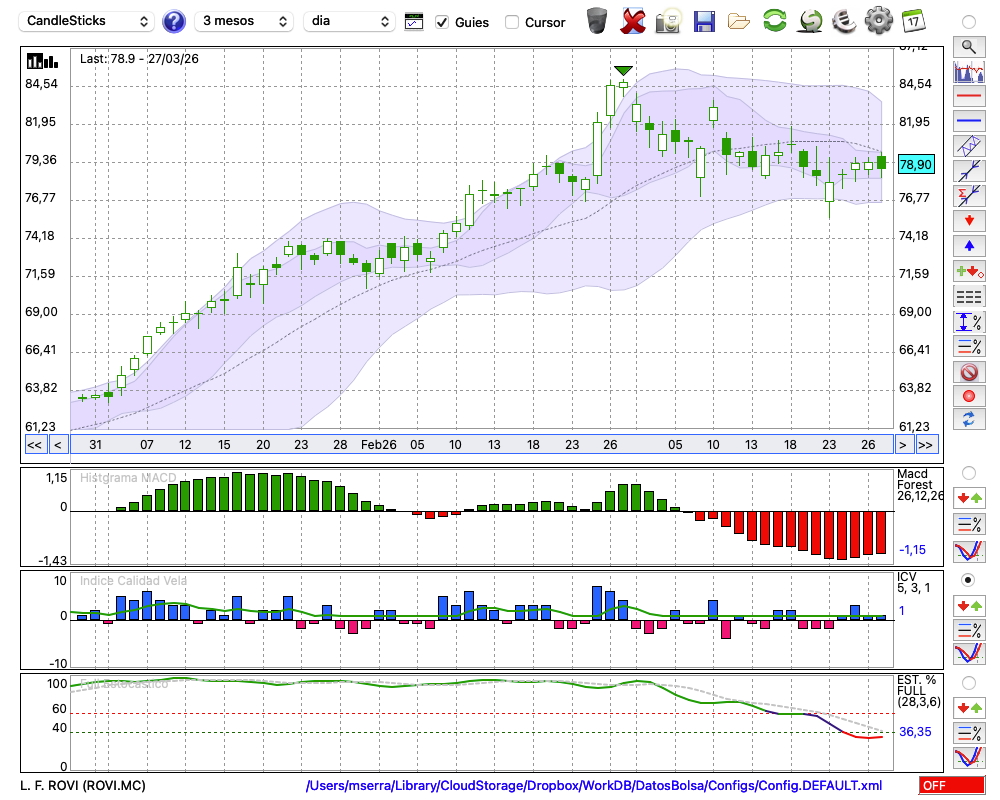The width and height of the screenshot is (1000, 800).
Task: Open the CandleSticks chart type dropdown
Action: tap(88, 21)
